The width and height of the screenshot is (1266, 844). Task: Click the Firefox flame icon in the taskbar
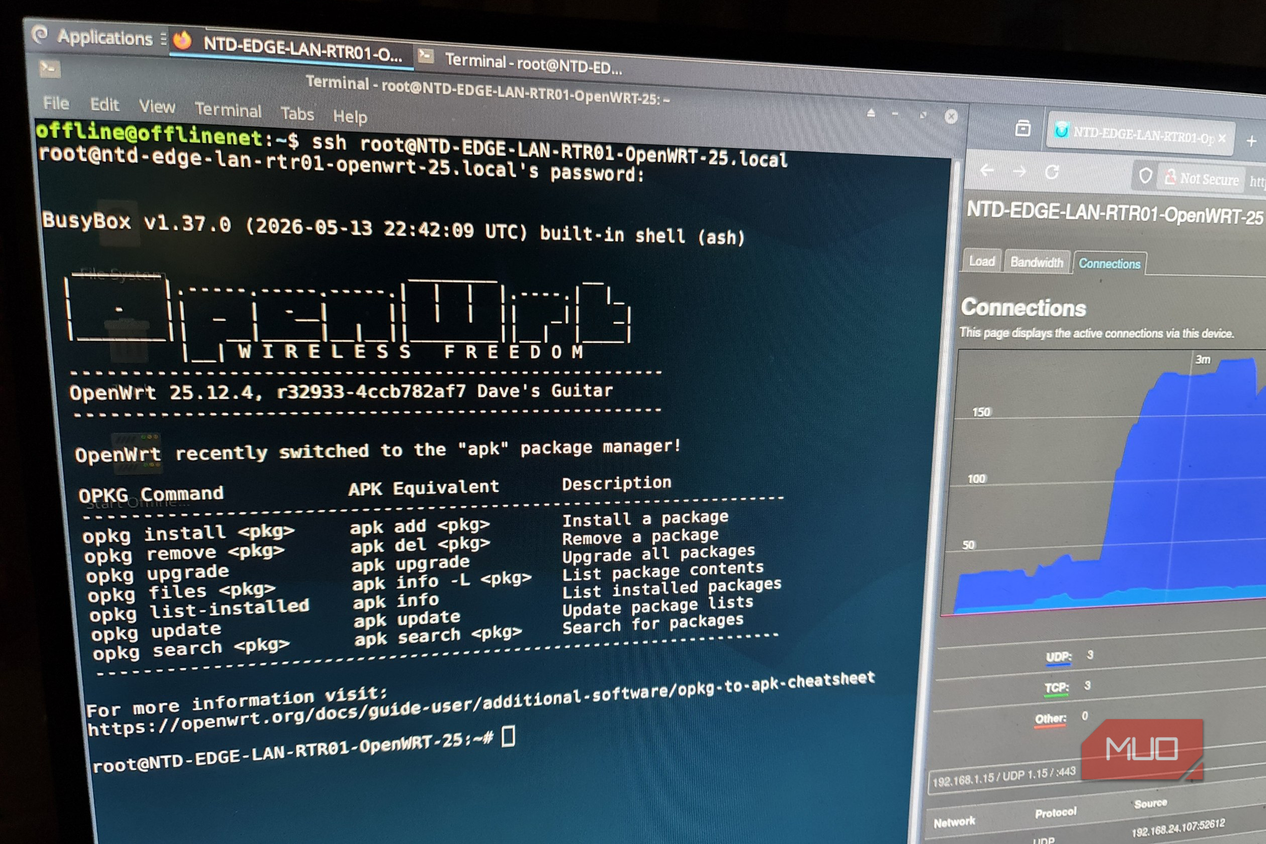click(x=182, y=39)
